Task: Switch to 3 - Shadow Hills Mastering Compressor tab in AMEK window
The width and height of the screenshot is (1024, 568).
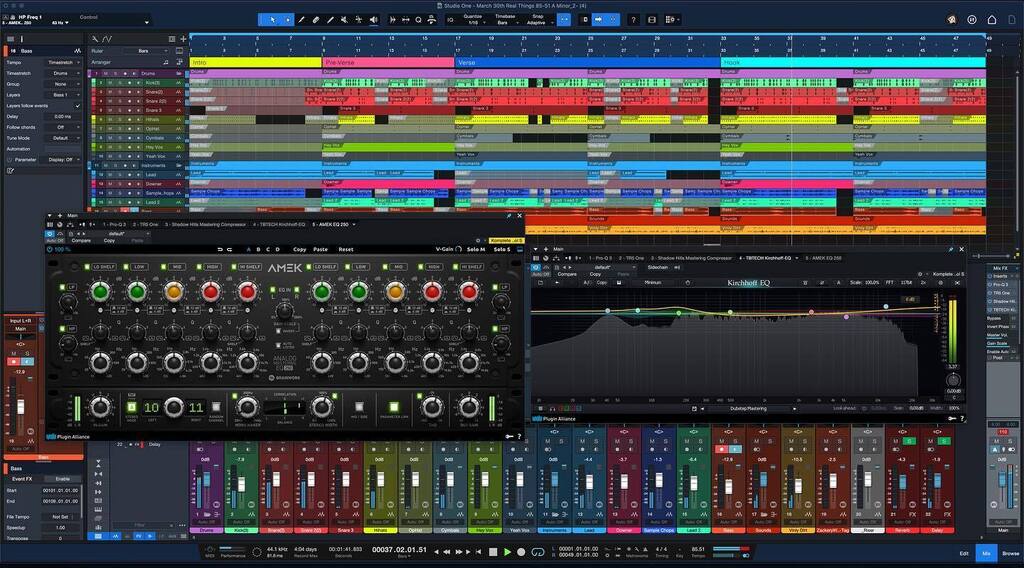Action: click(206, 225)
